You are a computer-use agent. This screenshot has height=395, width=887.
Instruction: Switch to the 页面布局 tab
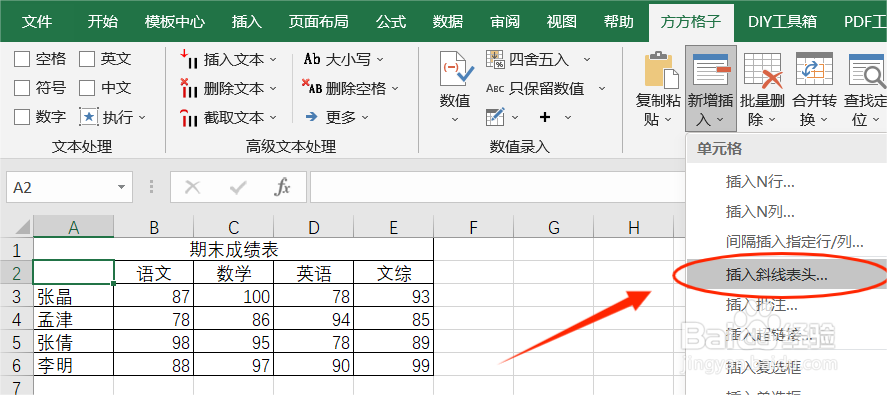(x=318, y=22)
